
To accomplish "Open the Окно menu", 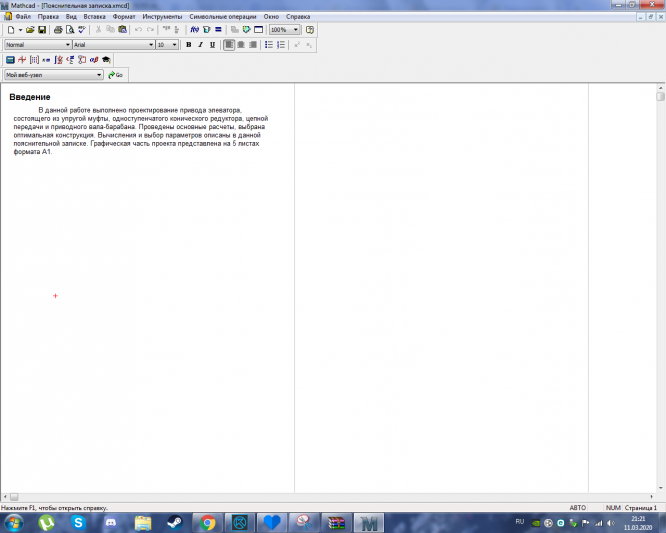I will click(x=271, y=17).
